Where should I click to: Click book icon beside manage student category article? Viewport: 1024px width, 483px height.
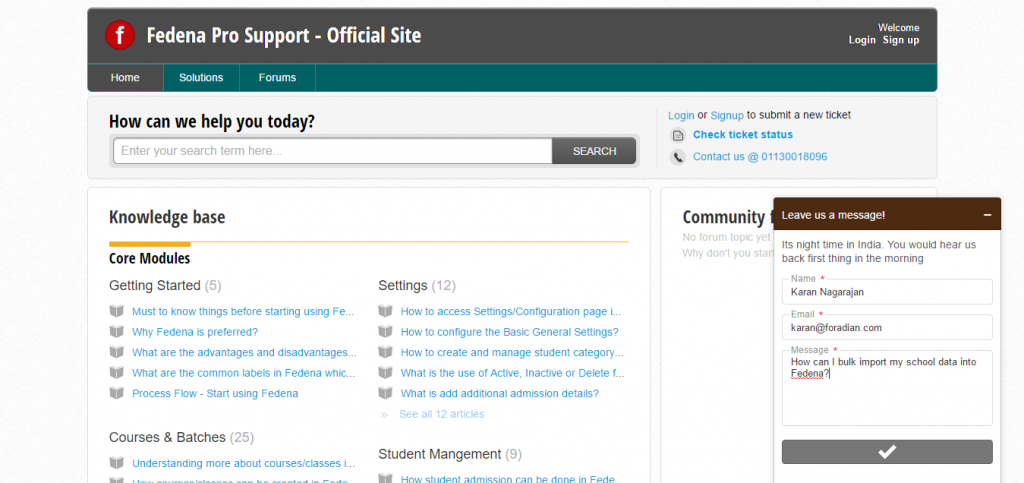385,352
